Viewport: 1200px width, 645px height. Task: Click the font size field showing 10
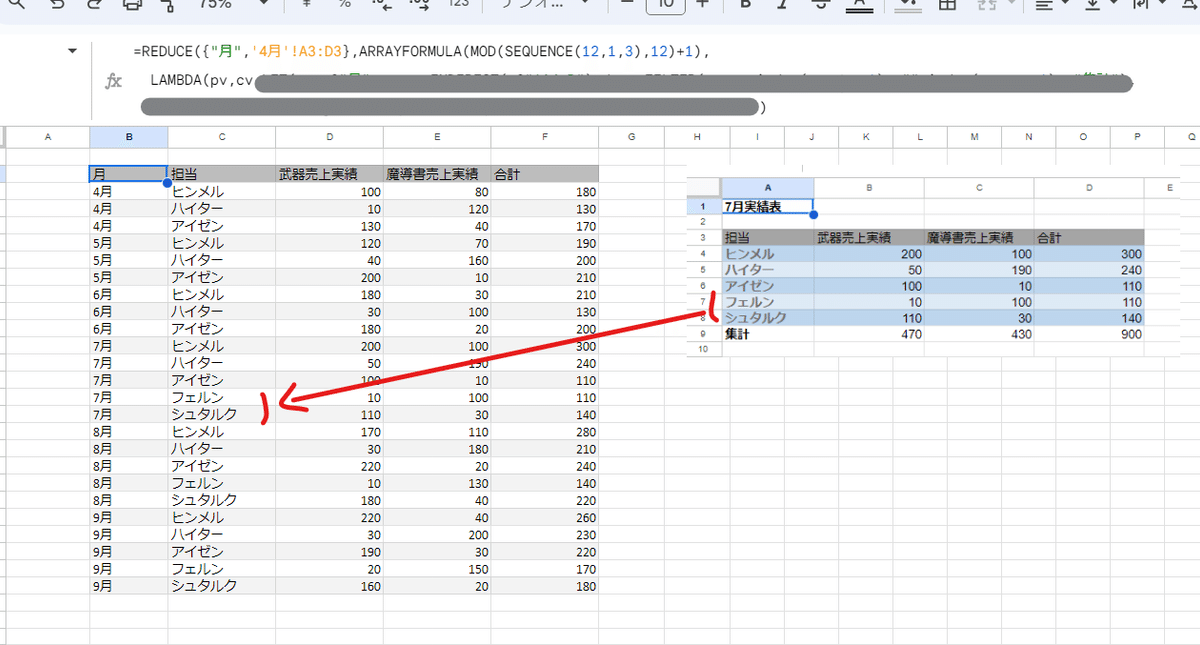point(666,5)
